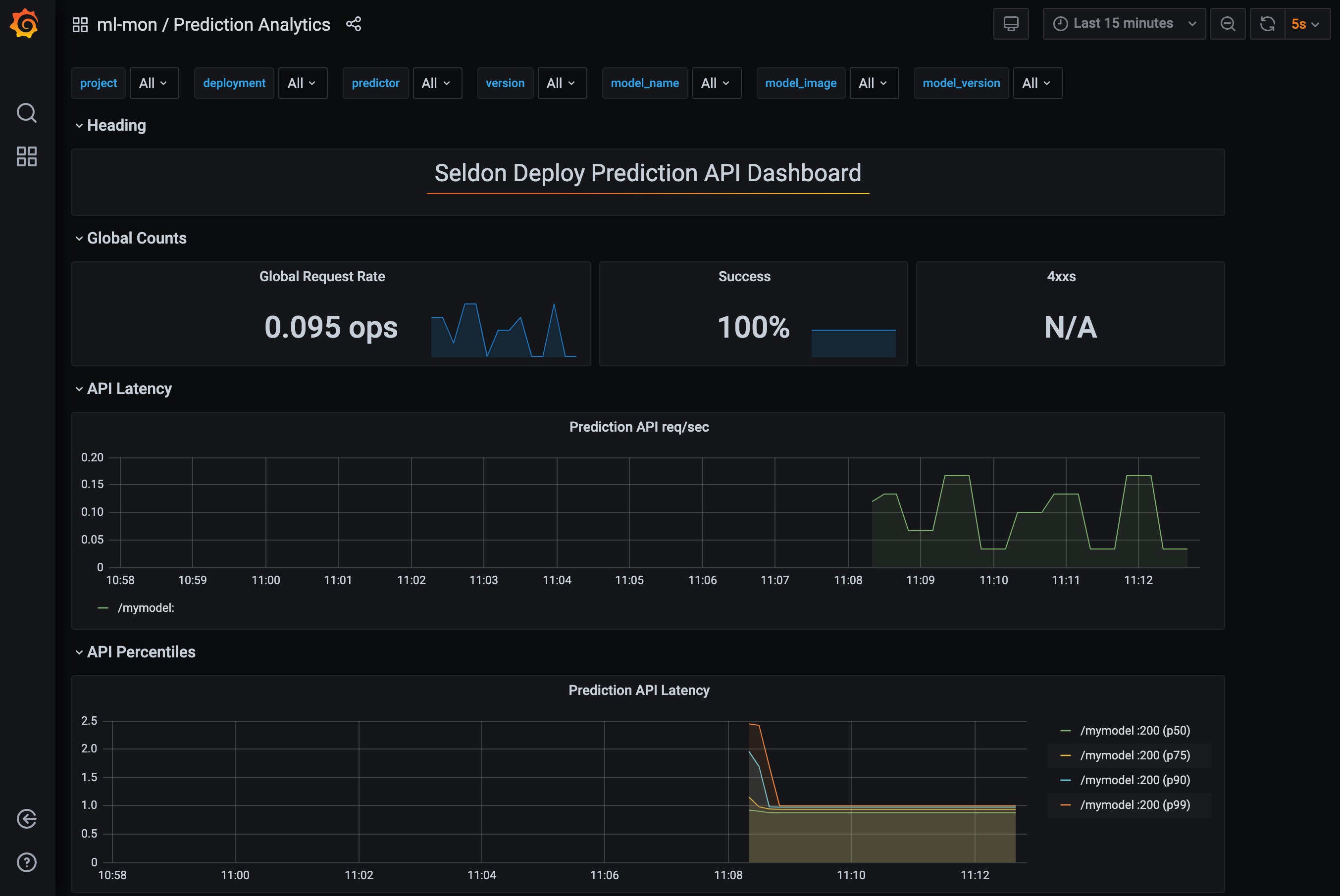
Task: Click the Global Request Rate sparkline
Action: 504,330
